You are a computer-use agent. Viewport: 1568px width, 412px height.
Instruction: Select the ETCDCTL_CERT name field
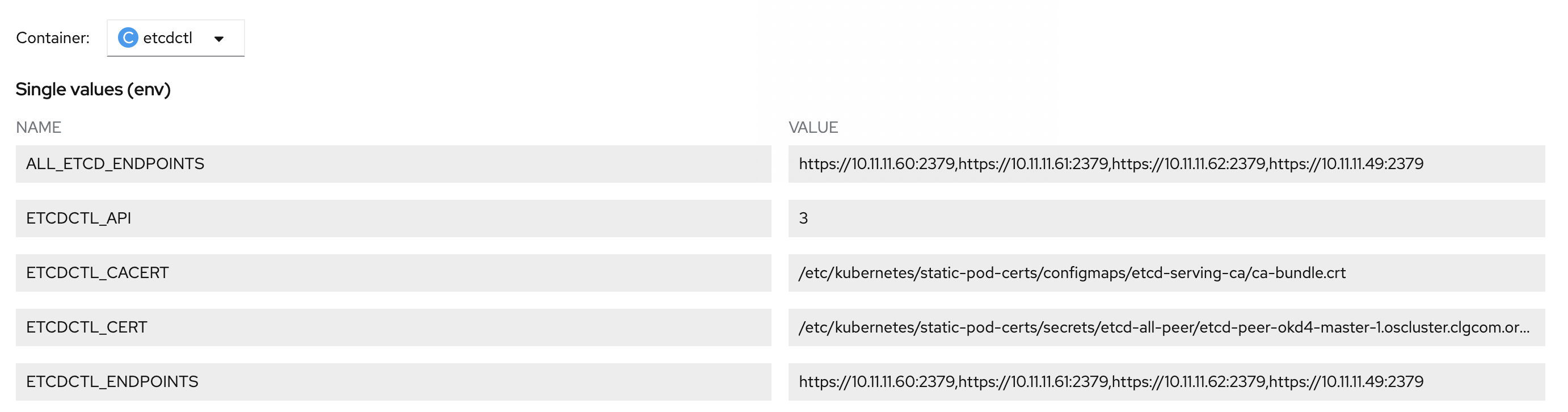(393, 327)
